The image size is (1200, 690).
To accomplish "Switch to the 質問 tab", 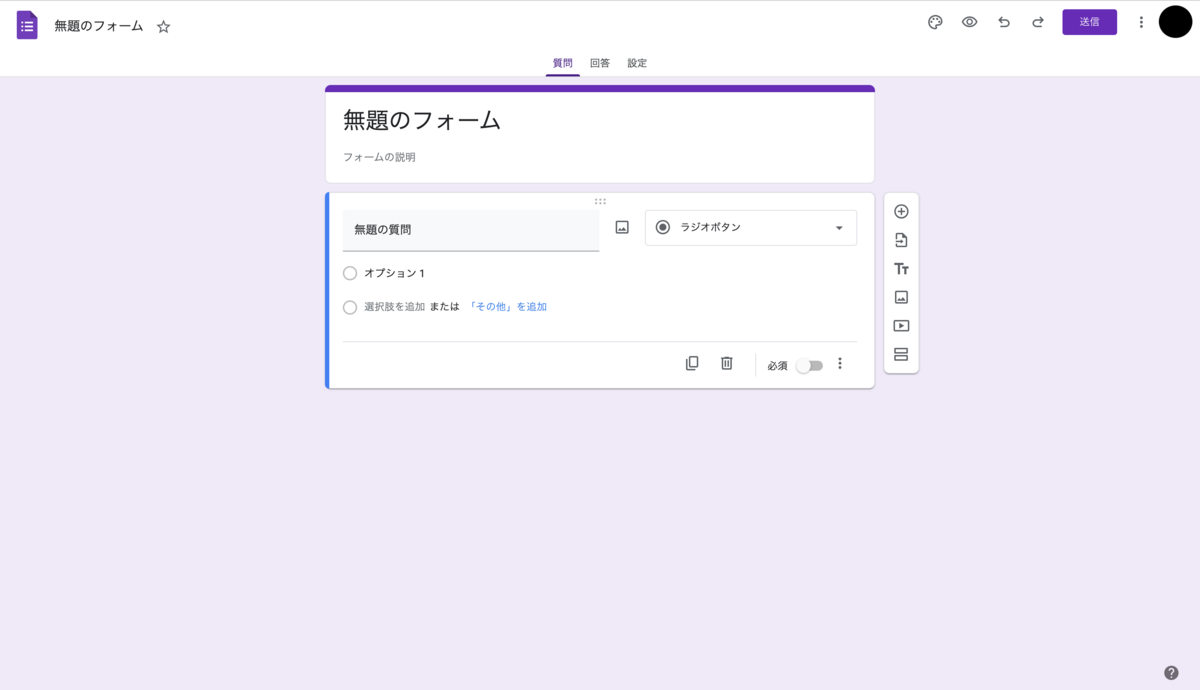I will point(563,63).
